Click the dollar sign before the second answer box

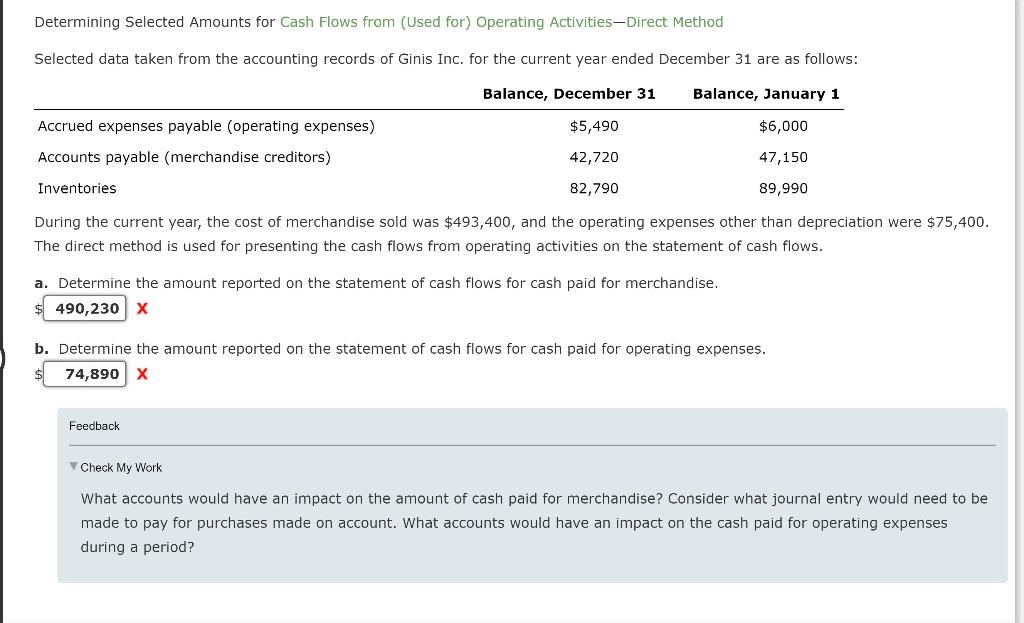[x=39, y=374]
